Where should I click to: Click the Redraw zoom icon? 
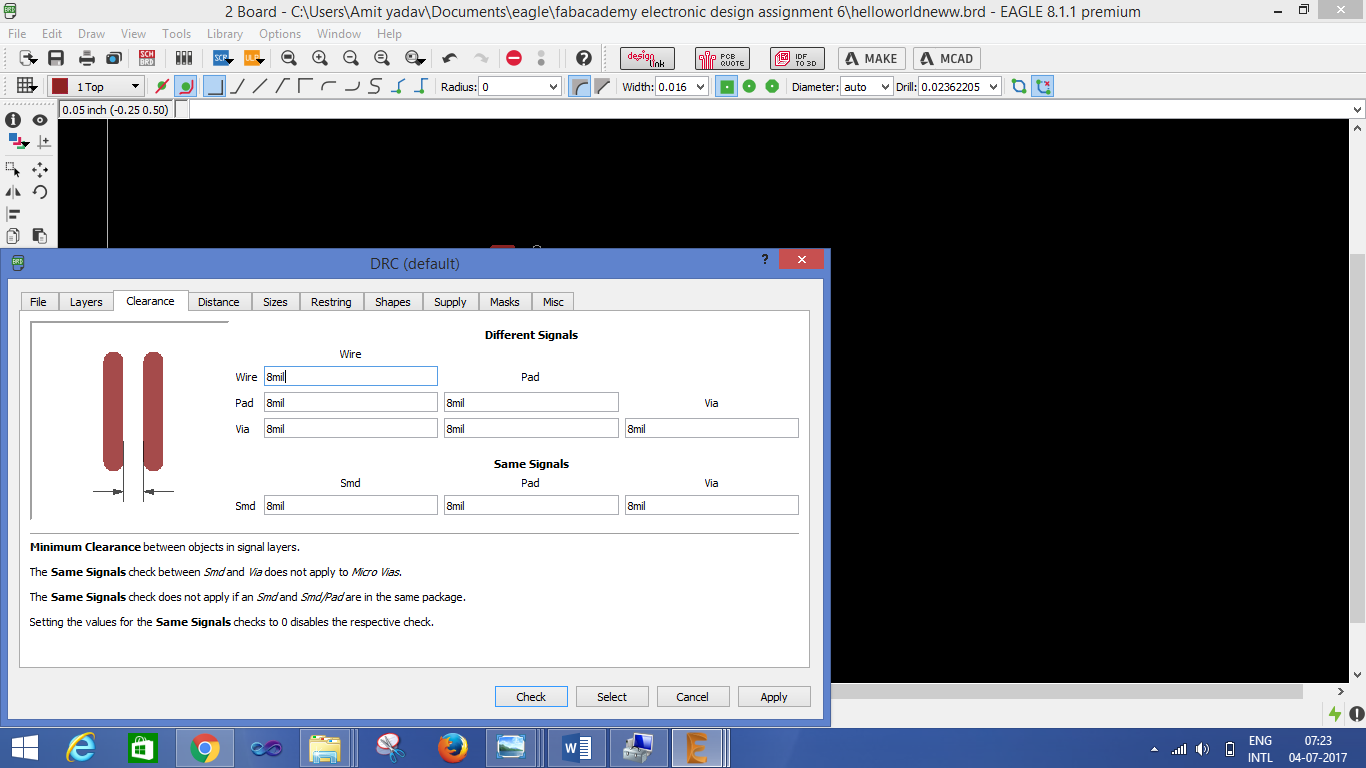pos(382,58)
